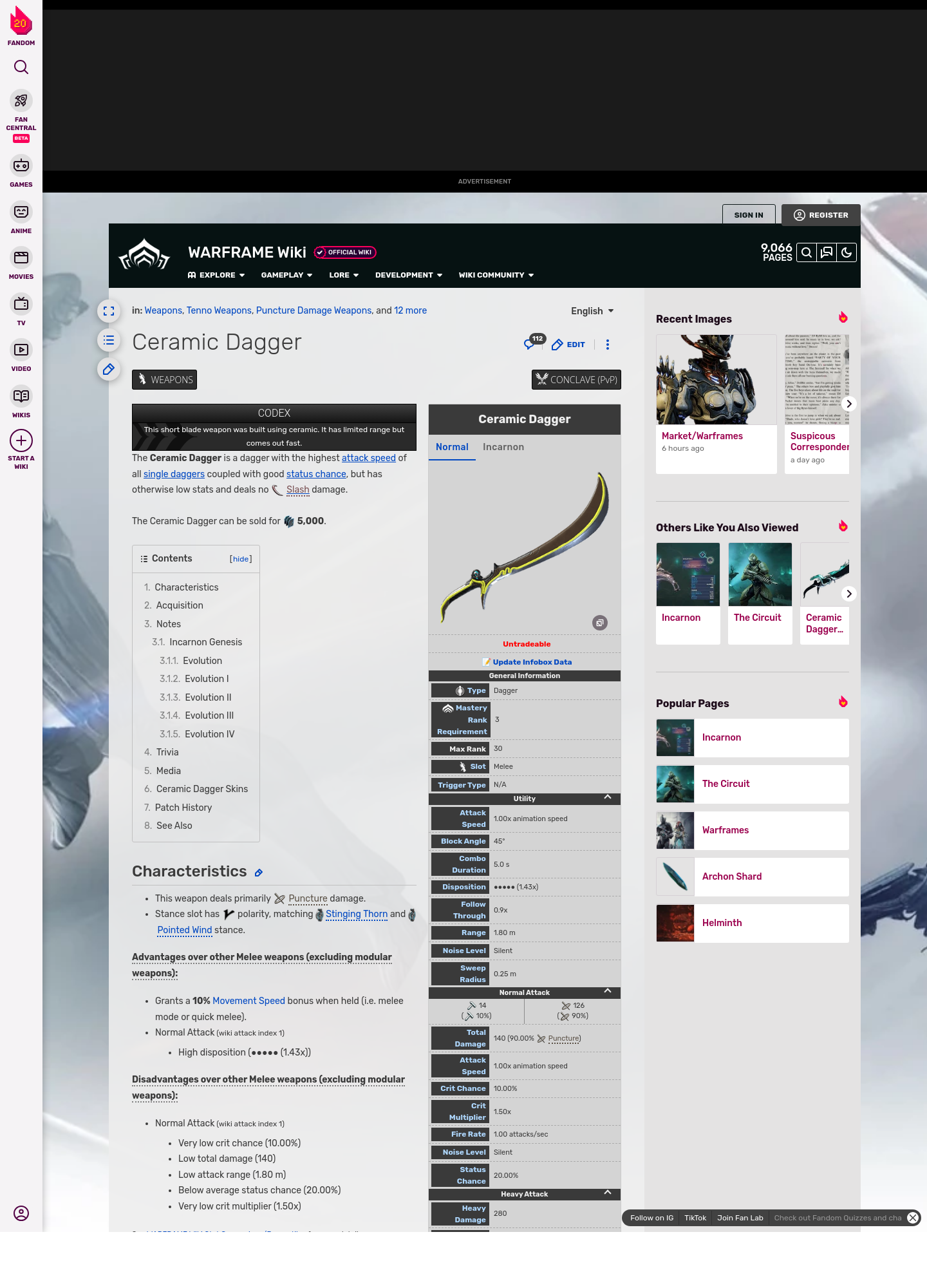Open Helminth popular page

pyautogui.click(x=753, y=923)
